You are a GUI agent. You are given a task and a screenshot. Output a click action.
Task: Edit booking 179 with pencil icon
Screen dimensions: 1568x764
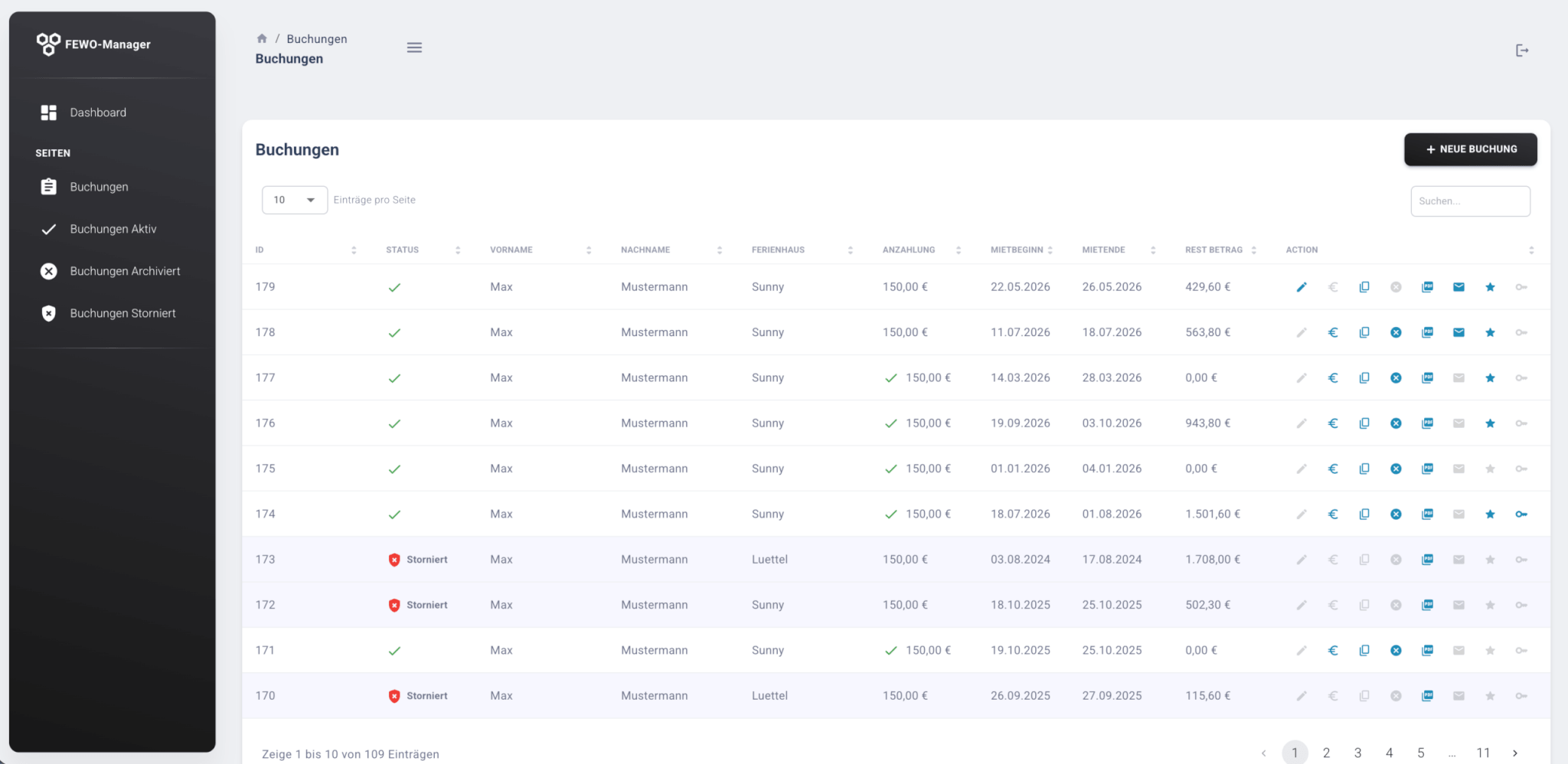click(1301, 287)
